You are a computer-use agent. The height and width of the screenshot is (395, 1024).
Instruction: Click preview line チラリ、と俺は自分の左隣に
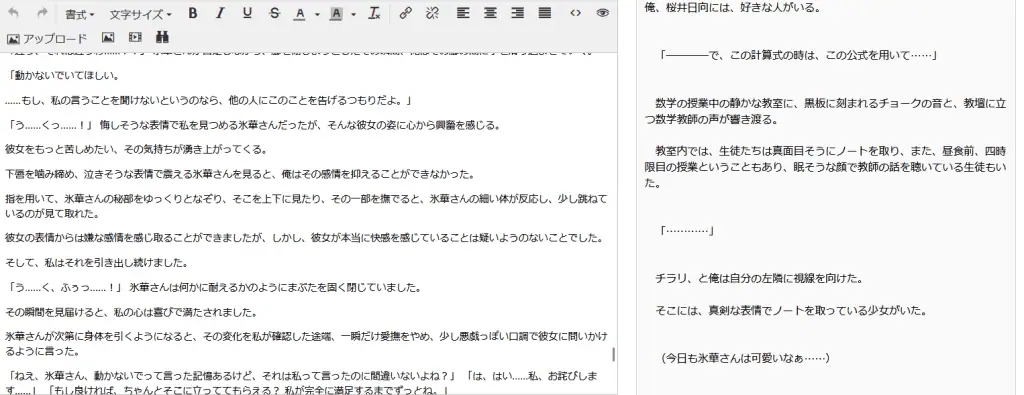coord(760,279)
